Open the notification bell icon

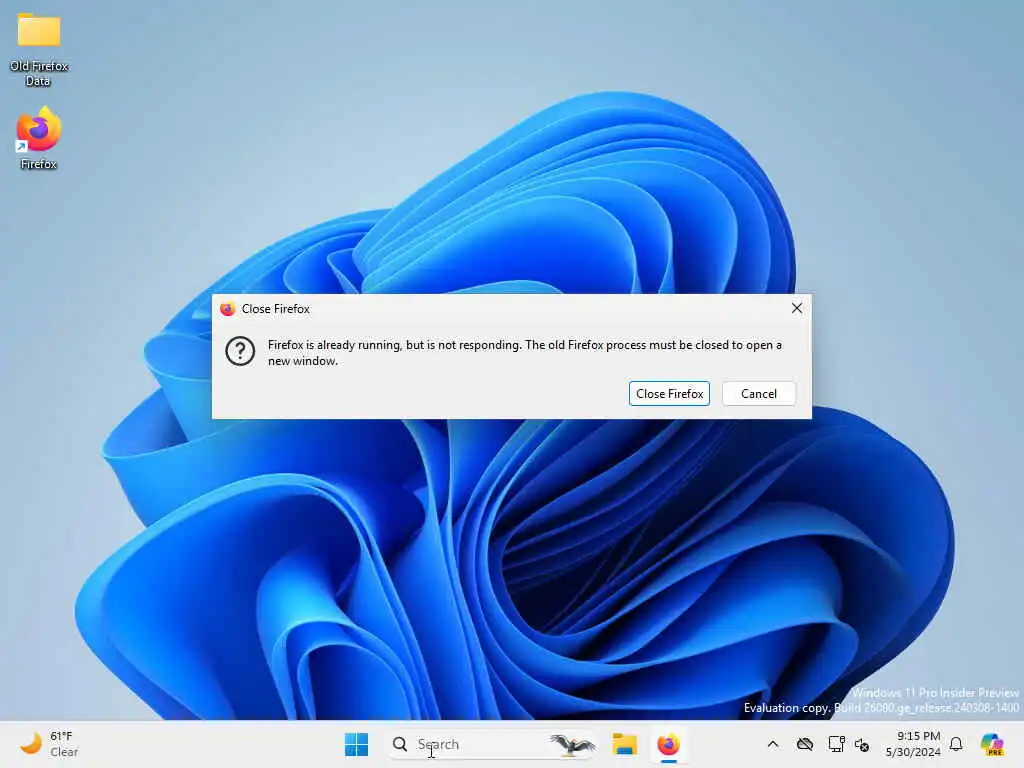tap(956, 744)
